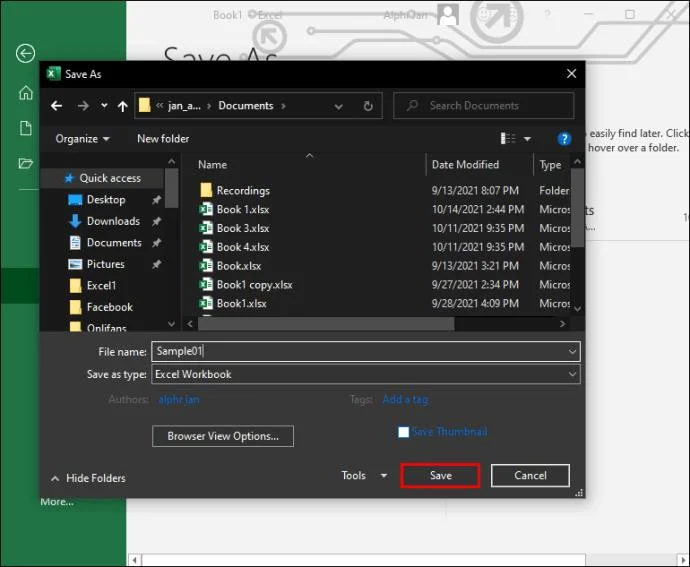The width and height of the screenshot is (690, 567).
Task: Refresh the Documents folder listing
Action: click(x=368, y=106)
